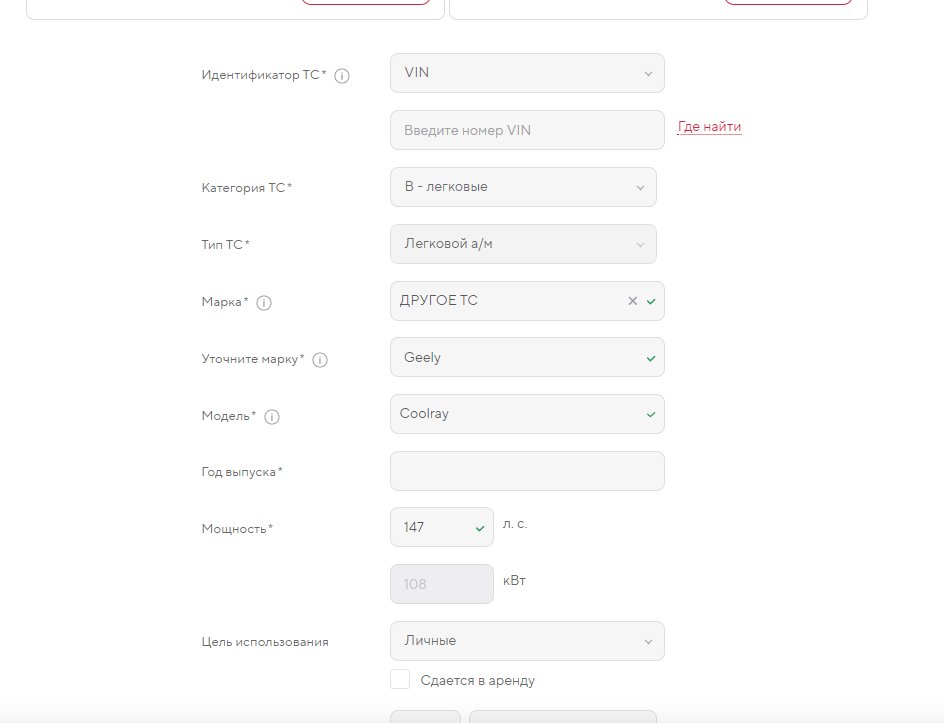Click green checkmark in Geely field
The image size is (944, 723).
(651, 358)
